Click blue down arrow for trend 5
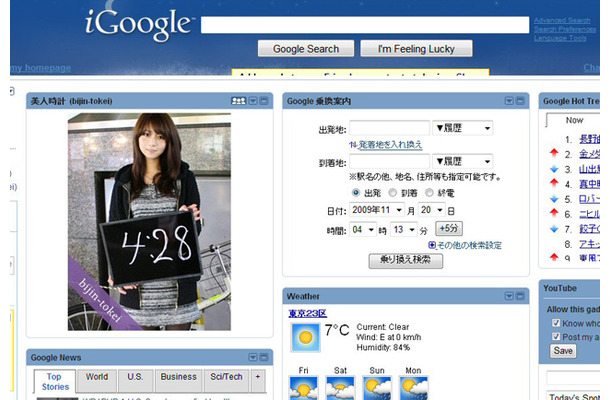 (554, 199)
